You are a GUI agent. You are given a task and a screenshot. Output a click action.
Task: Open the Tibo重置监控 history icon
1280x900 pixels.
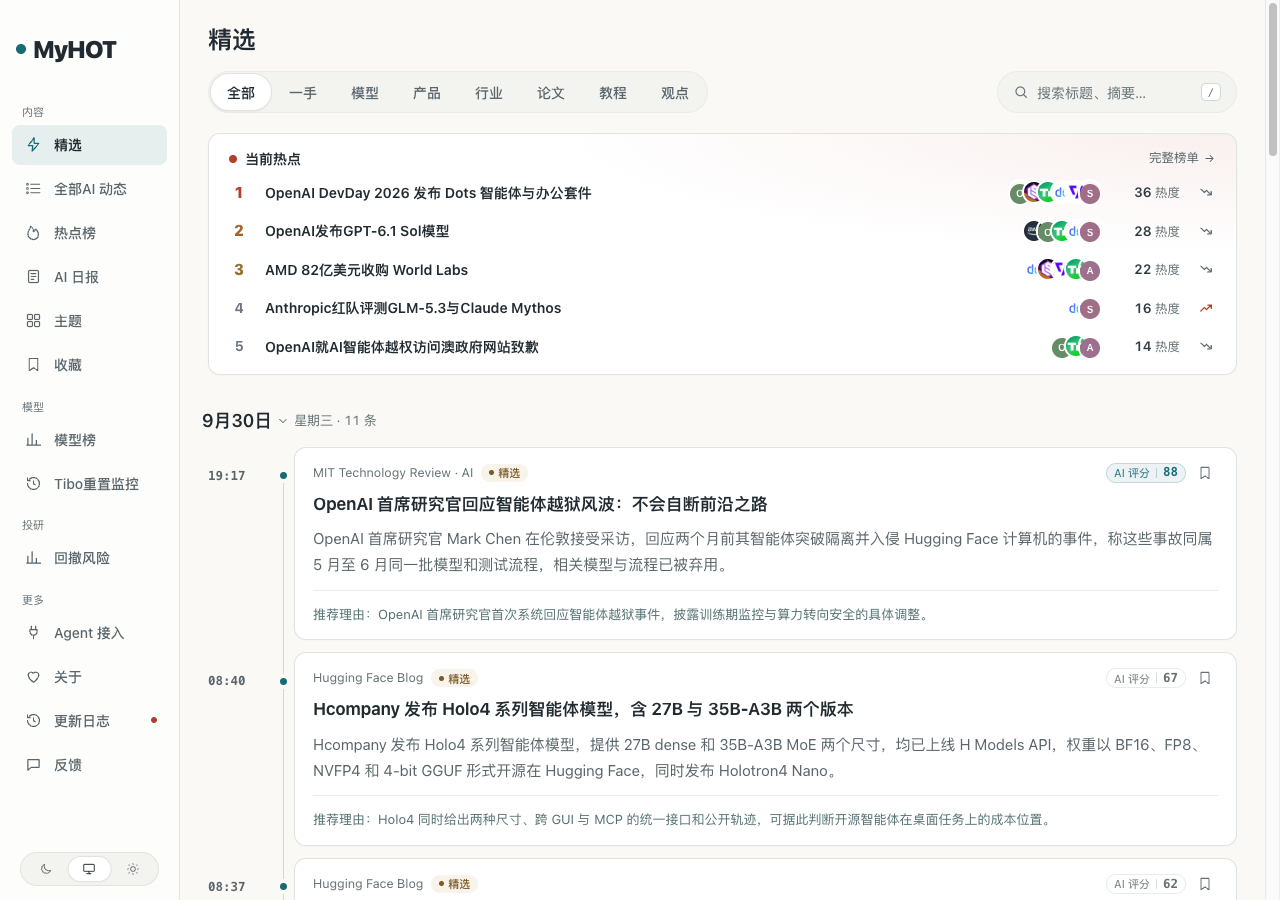tap(33, 484)
